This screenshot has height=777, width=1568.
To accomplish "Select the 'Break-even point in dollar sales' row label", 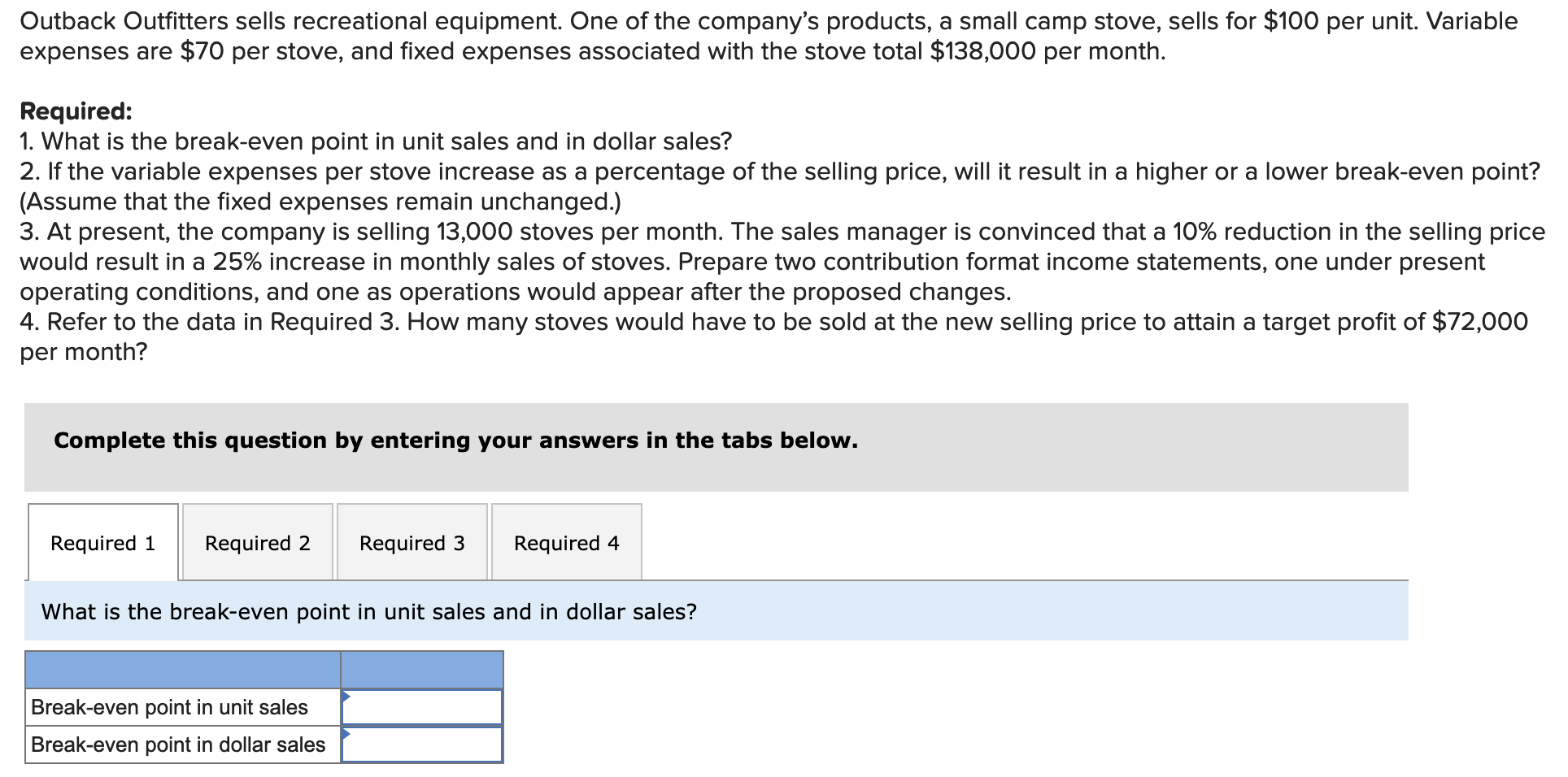I will 177,743.
